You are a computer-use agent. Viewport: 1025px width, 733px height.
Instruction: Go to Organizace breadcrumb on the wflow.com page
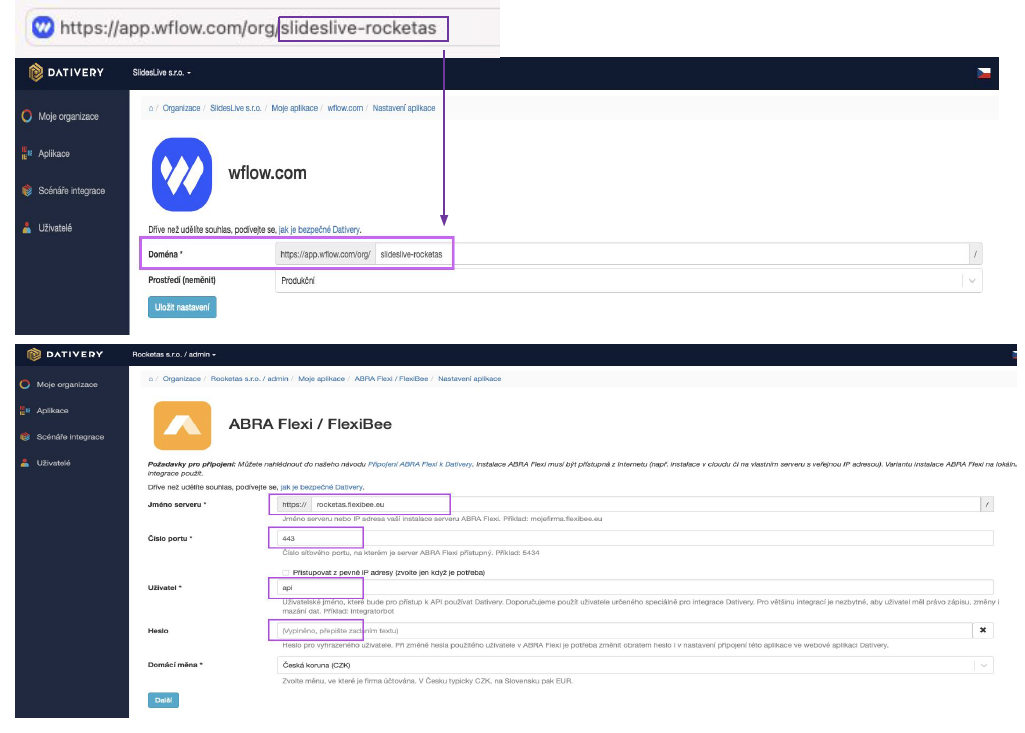coord(181,109)
